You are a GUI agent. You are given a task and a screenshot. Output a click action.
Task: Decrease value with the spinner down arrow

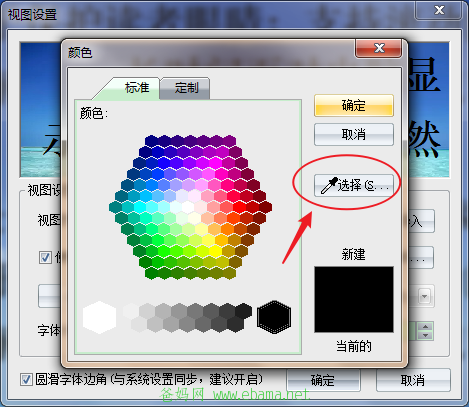[x=426, y=335]
